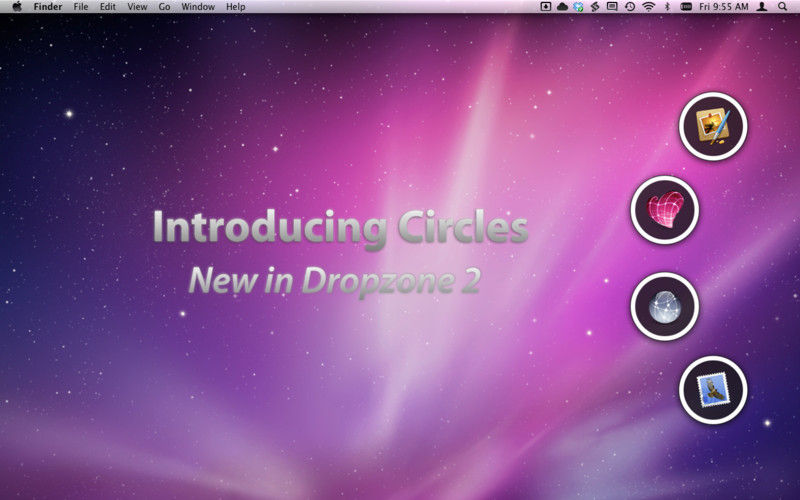Open Spotlight search magnifier

click(x=782, y=7)
